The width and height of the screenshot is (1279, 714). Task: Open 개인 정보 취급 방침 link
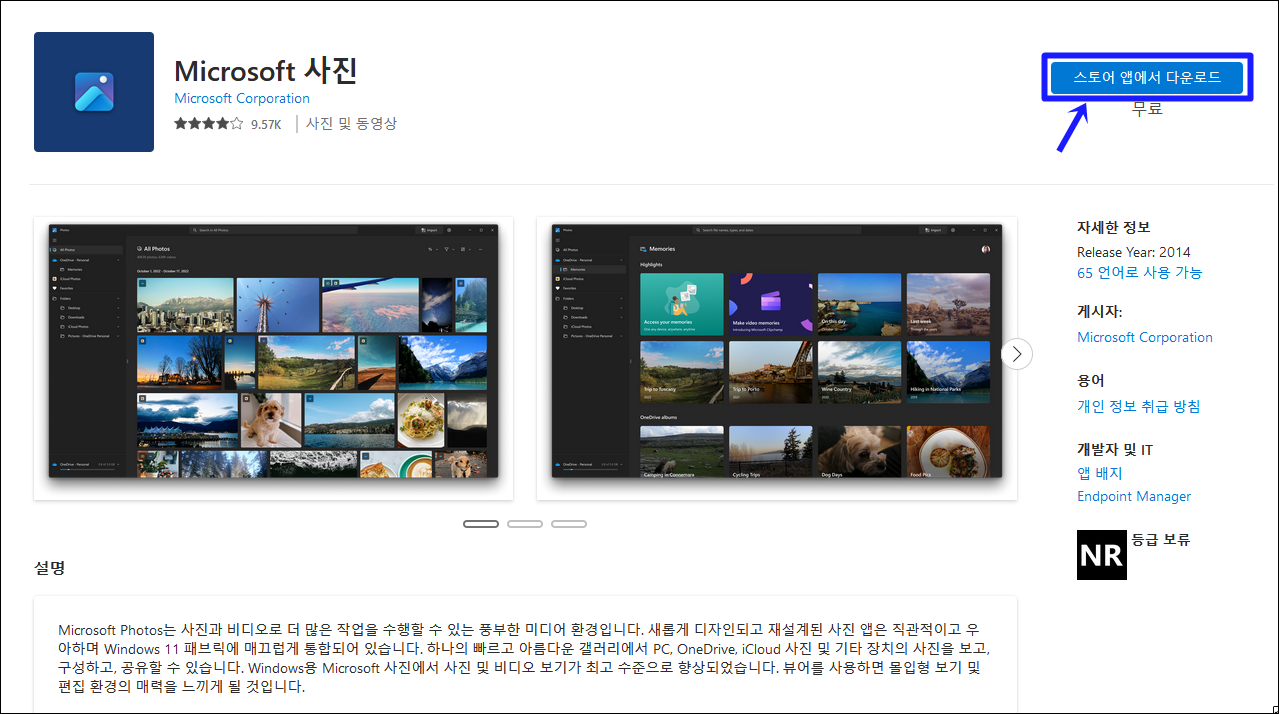coord(1139,406)
